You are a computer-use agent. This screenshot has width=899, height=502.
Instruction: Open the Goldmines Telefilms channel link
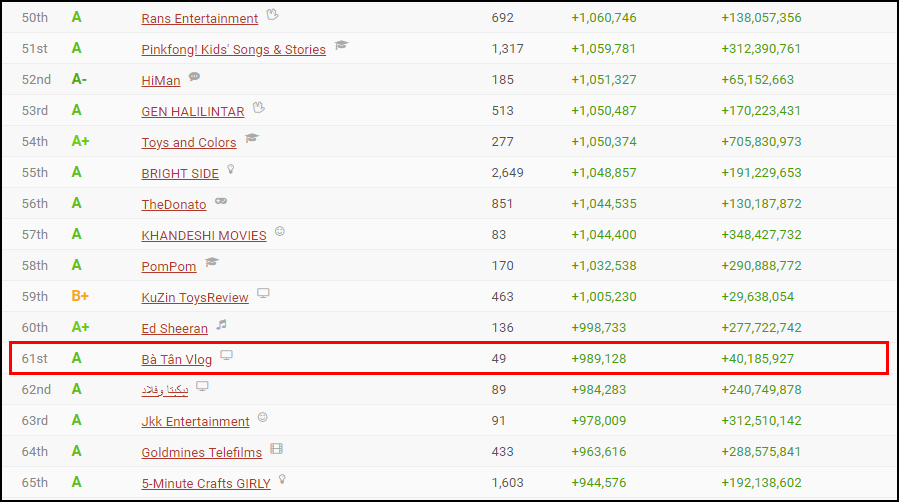pos(201,453)
